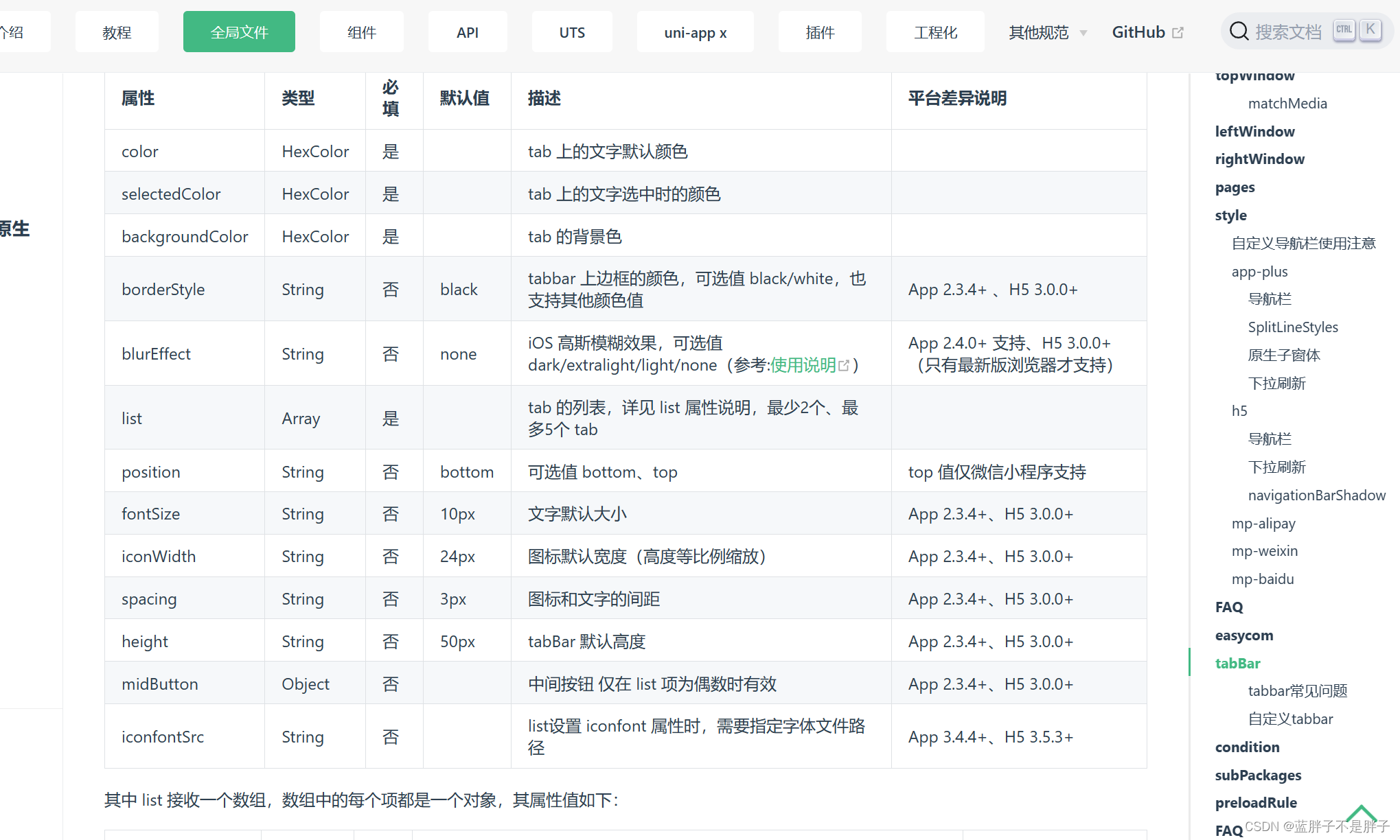This screenshot has width=1400, height=840.
Task: Click the GitHub external link icon
Action: tap(1178, 32)
